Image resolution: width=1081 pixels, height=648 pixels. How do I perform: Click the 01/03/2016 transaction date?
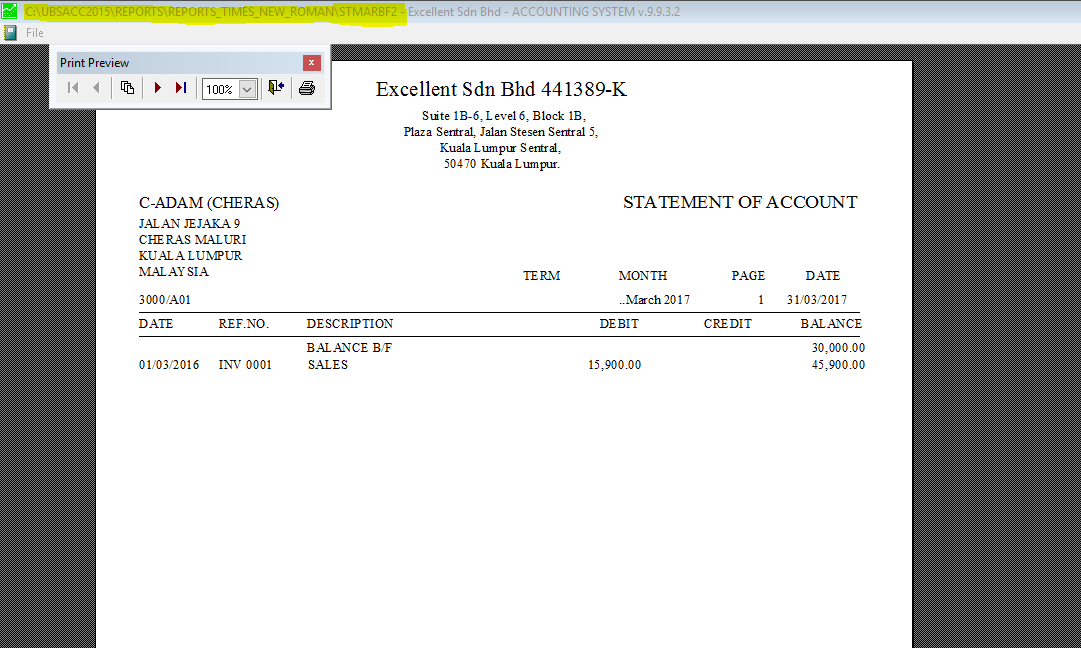pyautogui.click(x=169, y=365)
